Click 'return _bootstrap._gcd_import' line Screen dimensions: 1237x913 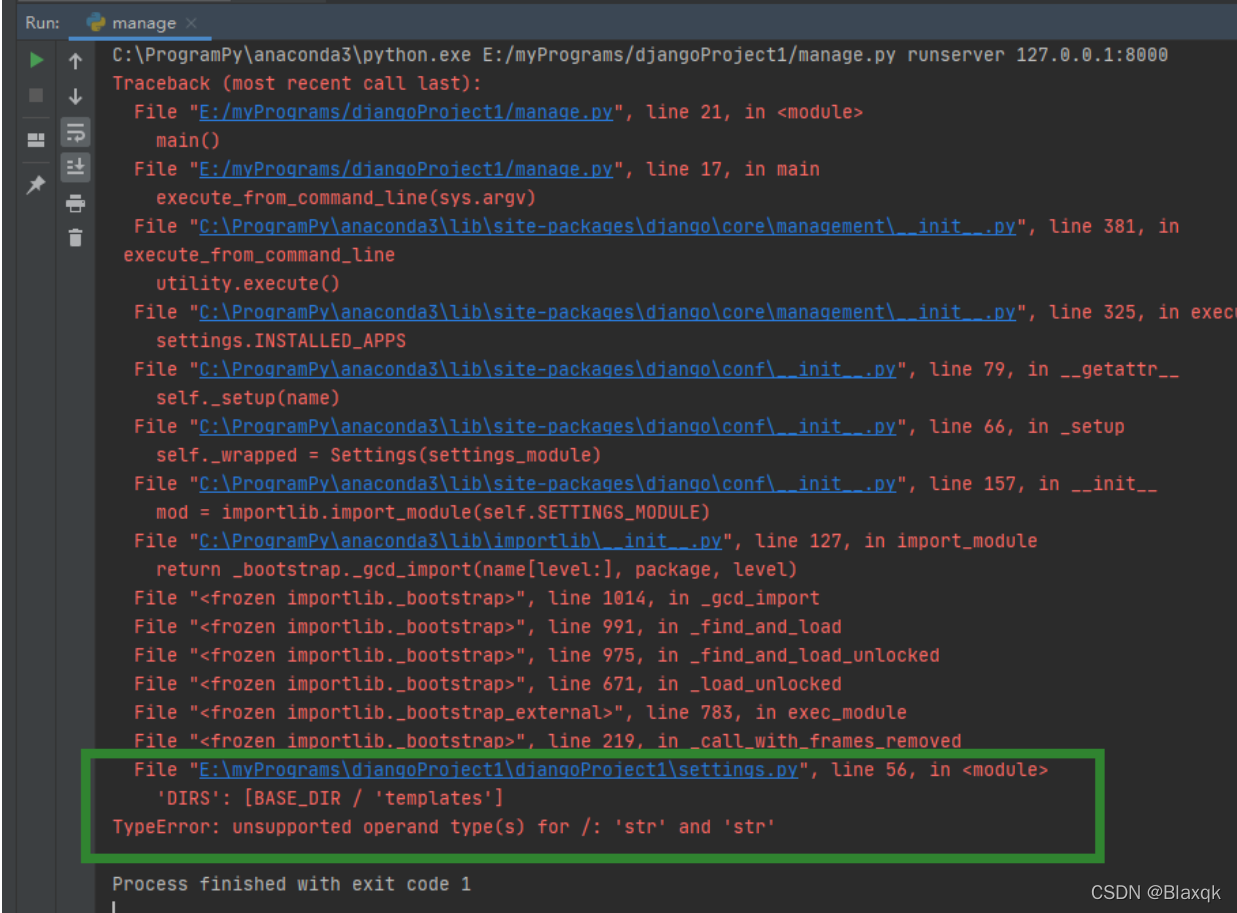coord(477,569)
